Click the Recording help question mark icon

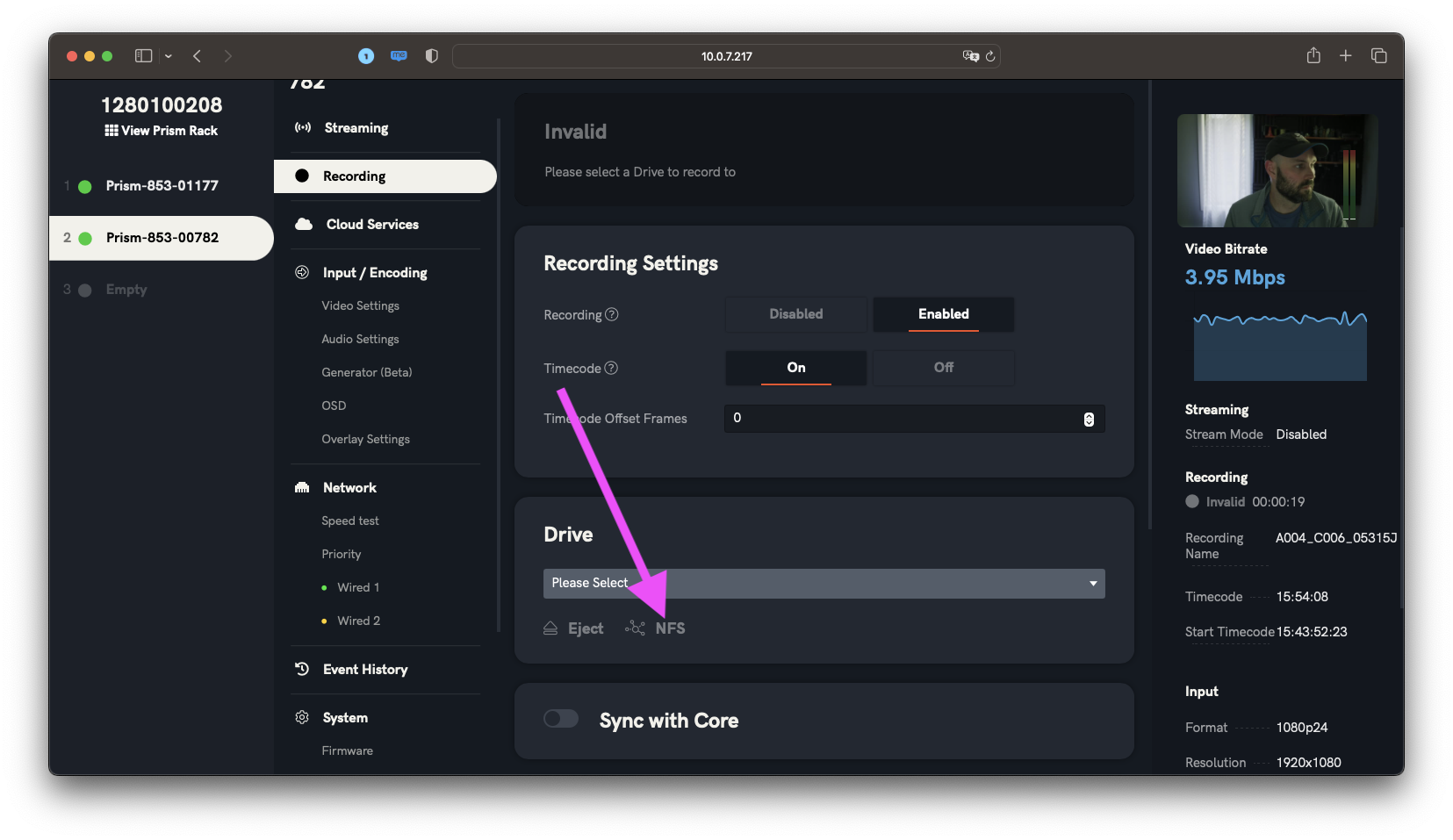[612, 314]
